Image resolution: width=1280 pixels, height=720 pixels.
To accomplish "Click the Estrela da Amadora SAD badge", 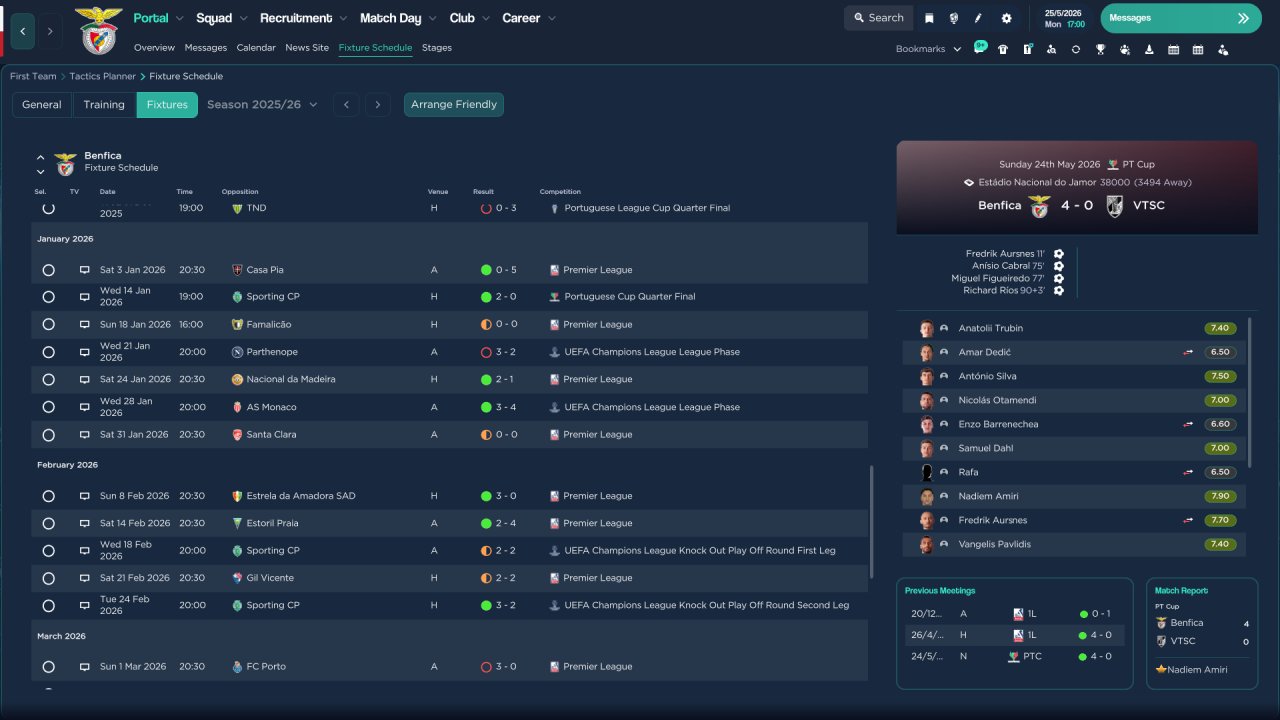I will coord(237,496).
